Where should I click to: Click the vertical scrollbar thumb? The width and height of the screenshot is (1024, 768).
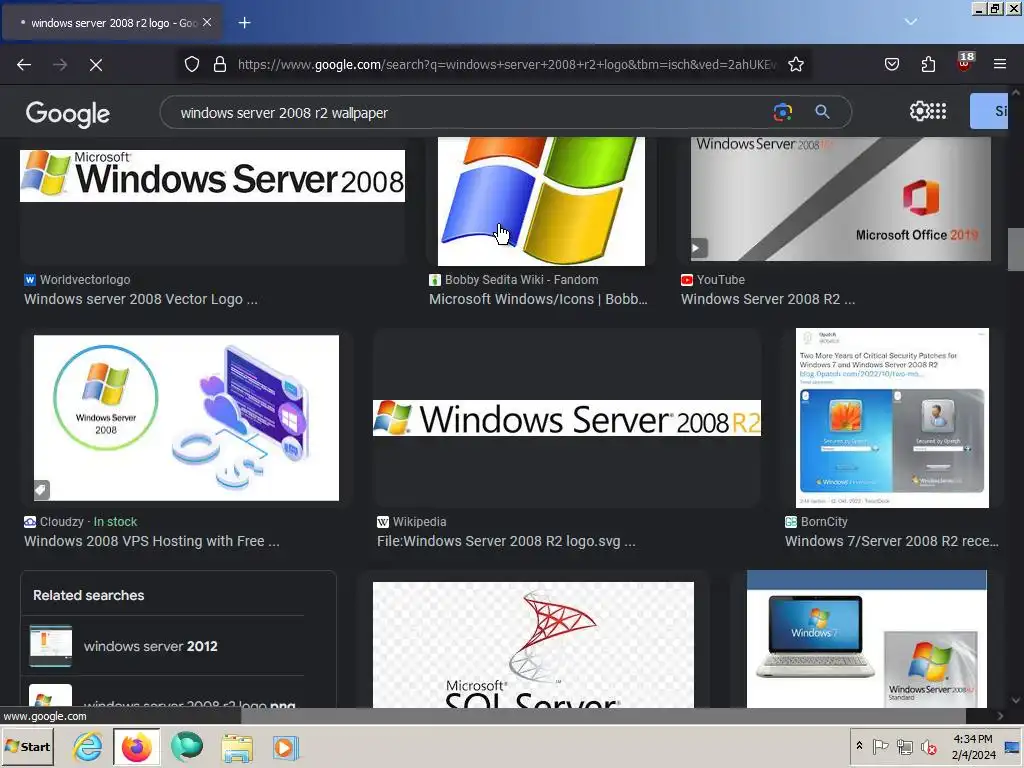coord(1015,249)
